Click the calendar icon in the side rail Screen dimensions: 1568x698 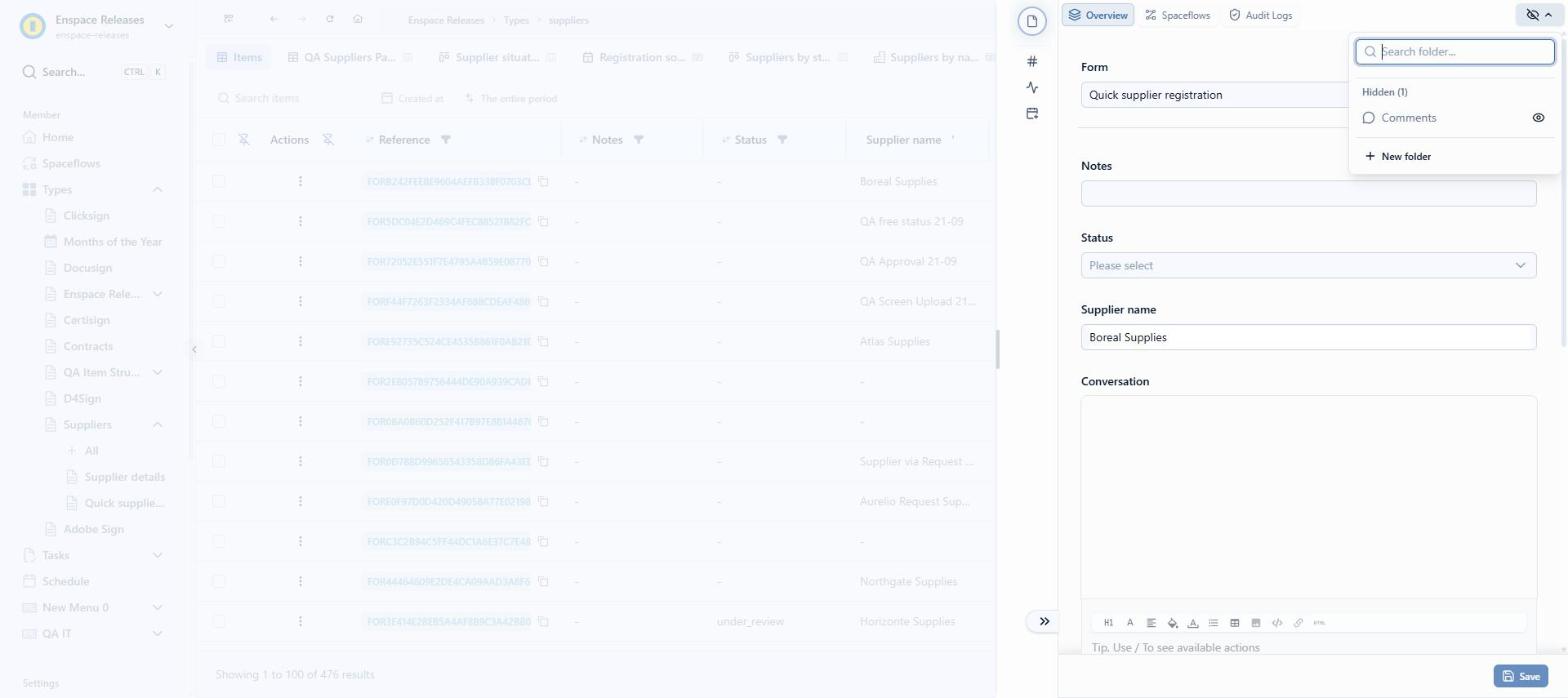pyautogui.click(x=1032, y=114)
